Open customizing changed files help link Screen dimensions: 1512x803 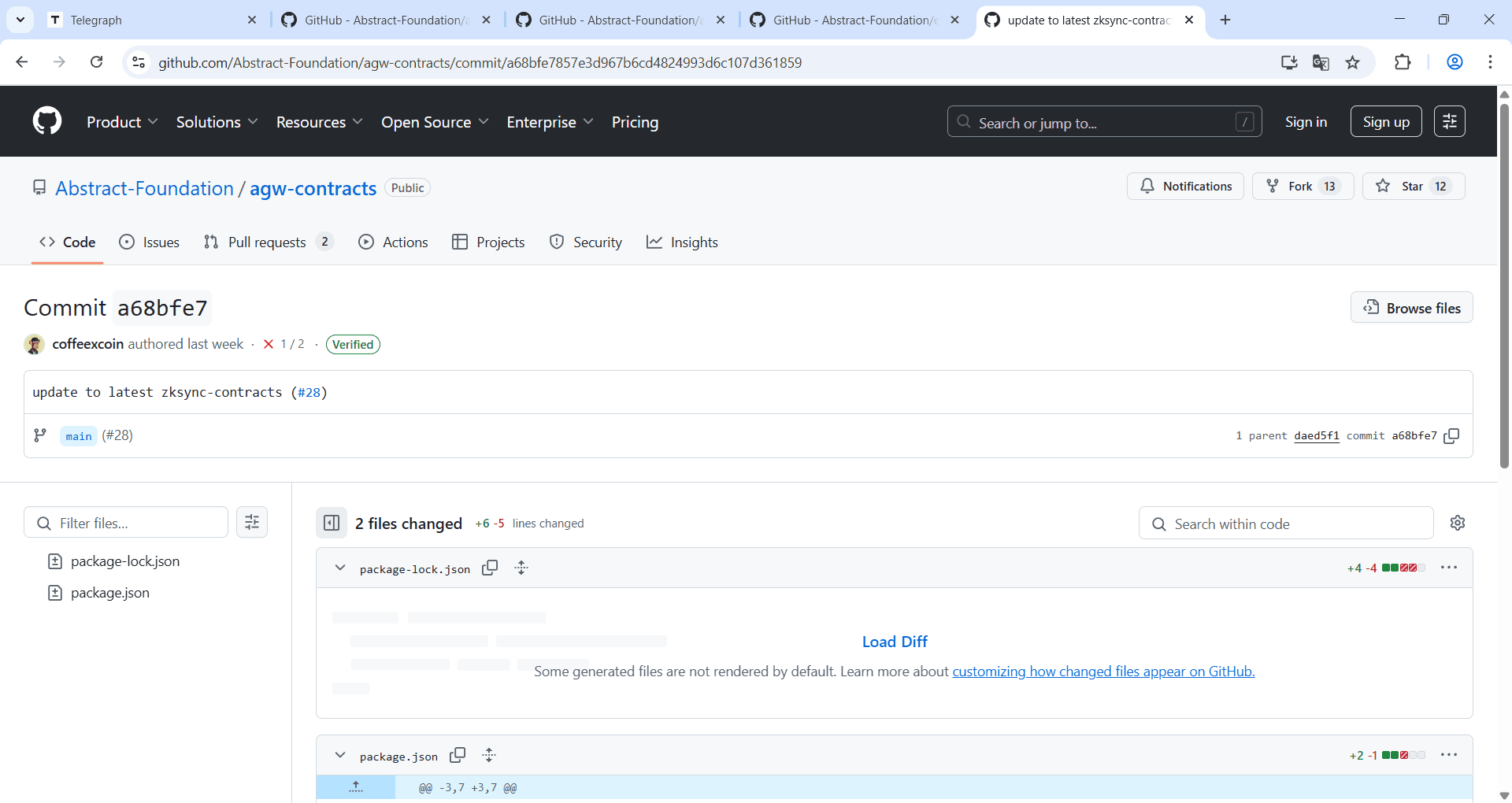(x=1103, y=672)
